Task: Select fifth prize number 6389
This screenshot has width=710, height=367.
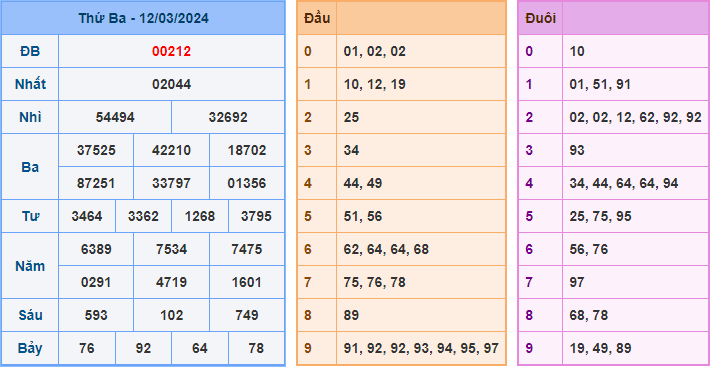Action: [x=96, y=249]
